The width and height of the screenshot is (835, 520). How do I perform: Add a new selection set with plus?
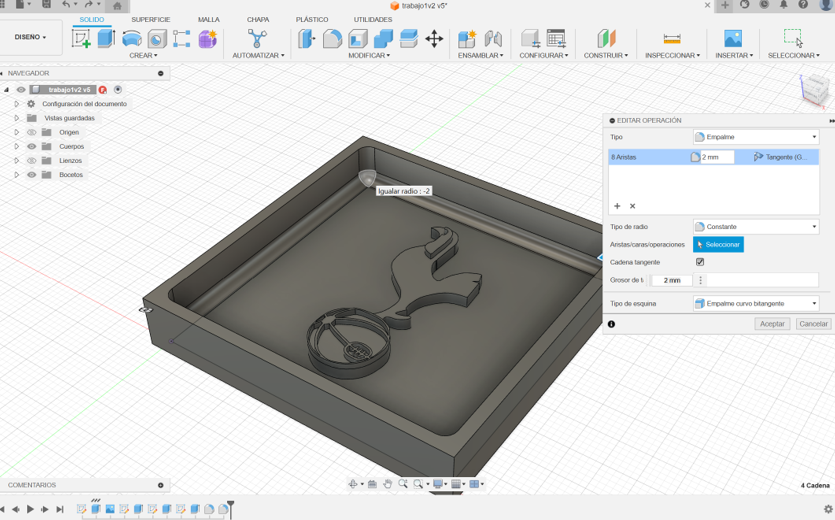point(617,206)
